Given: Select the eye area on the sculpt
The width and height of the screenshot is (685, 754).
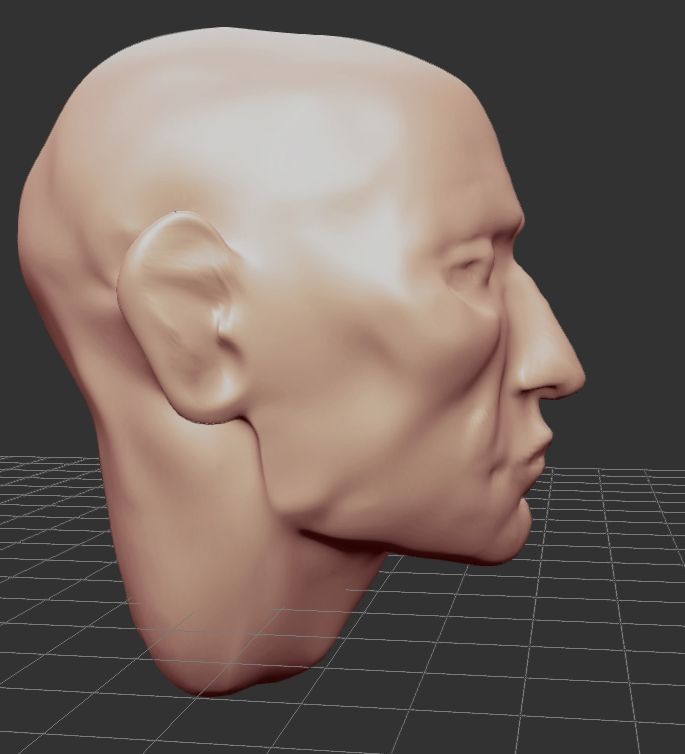Looking at the screenshot, I should (x=471, y=268).
